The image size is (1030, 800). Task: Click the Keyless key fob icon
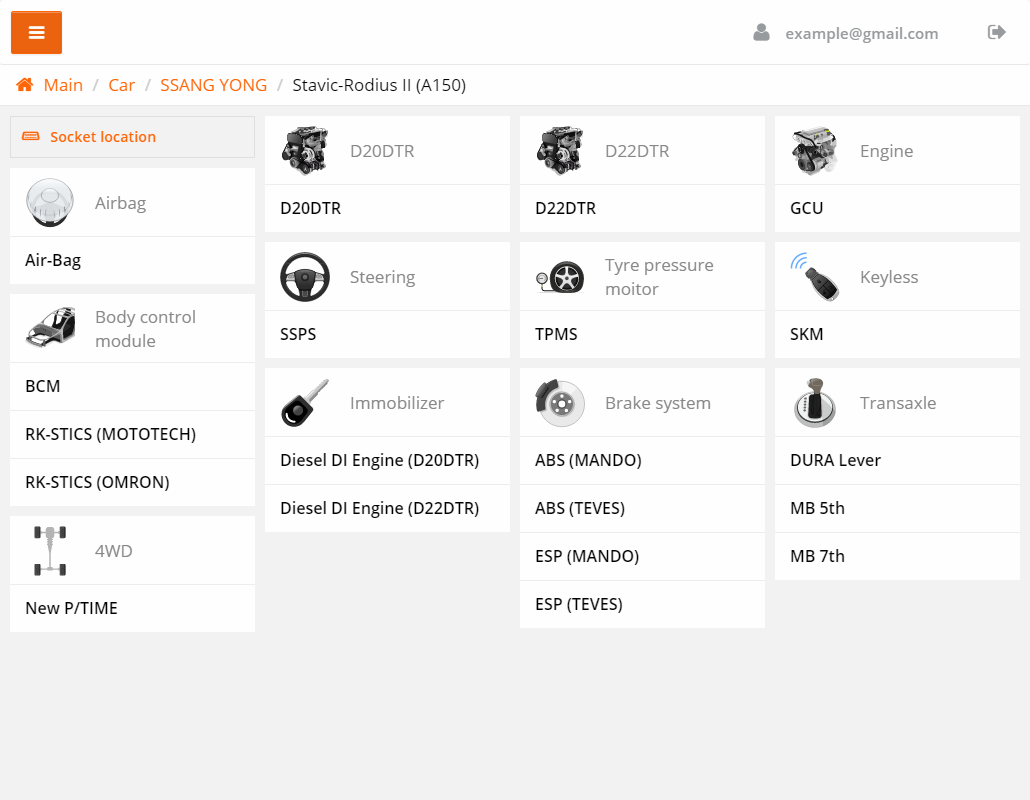point(814,277)
